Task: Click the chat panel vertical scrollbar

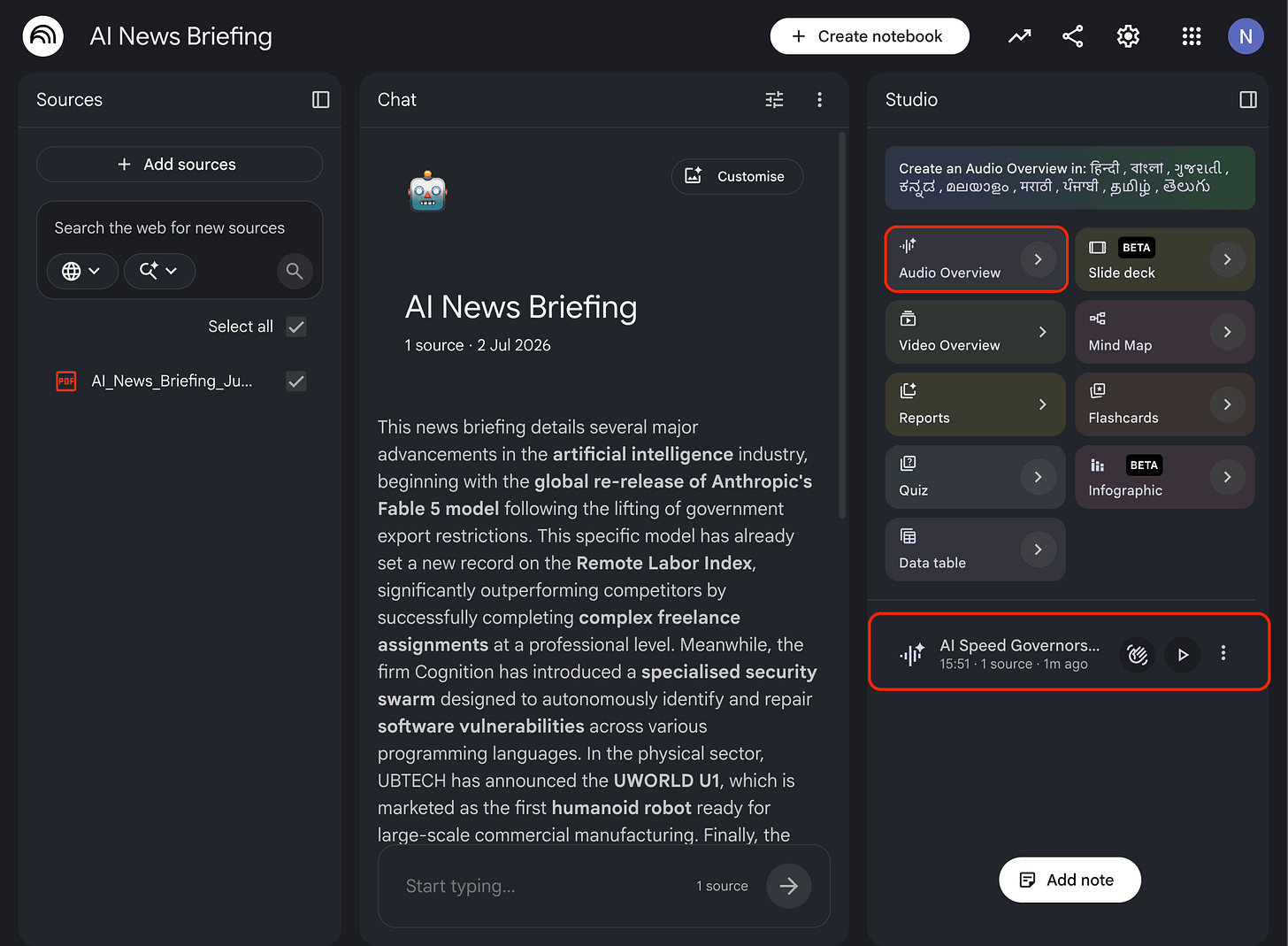Action: click(x=842, y=326)
